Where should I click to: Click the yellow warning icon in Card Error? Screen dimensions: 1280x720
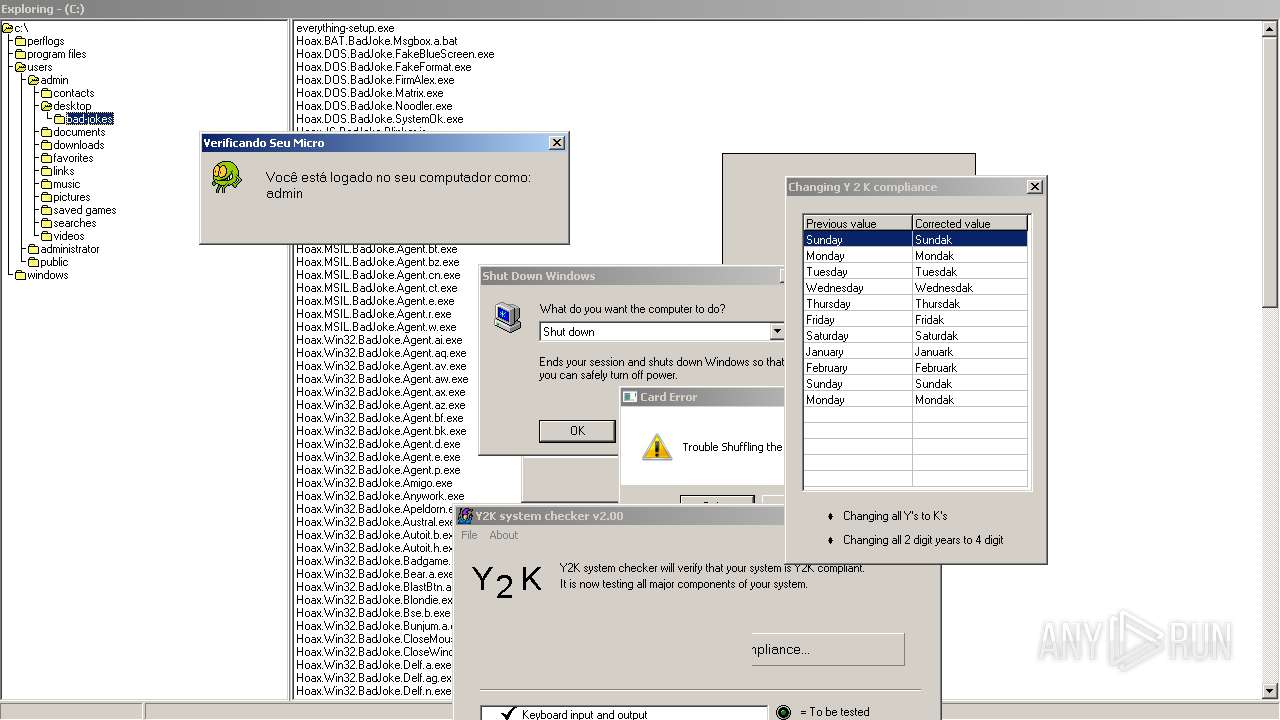coord(656,447)
